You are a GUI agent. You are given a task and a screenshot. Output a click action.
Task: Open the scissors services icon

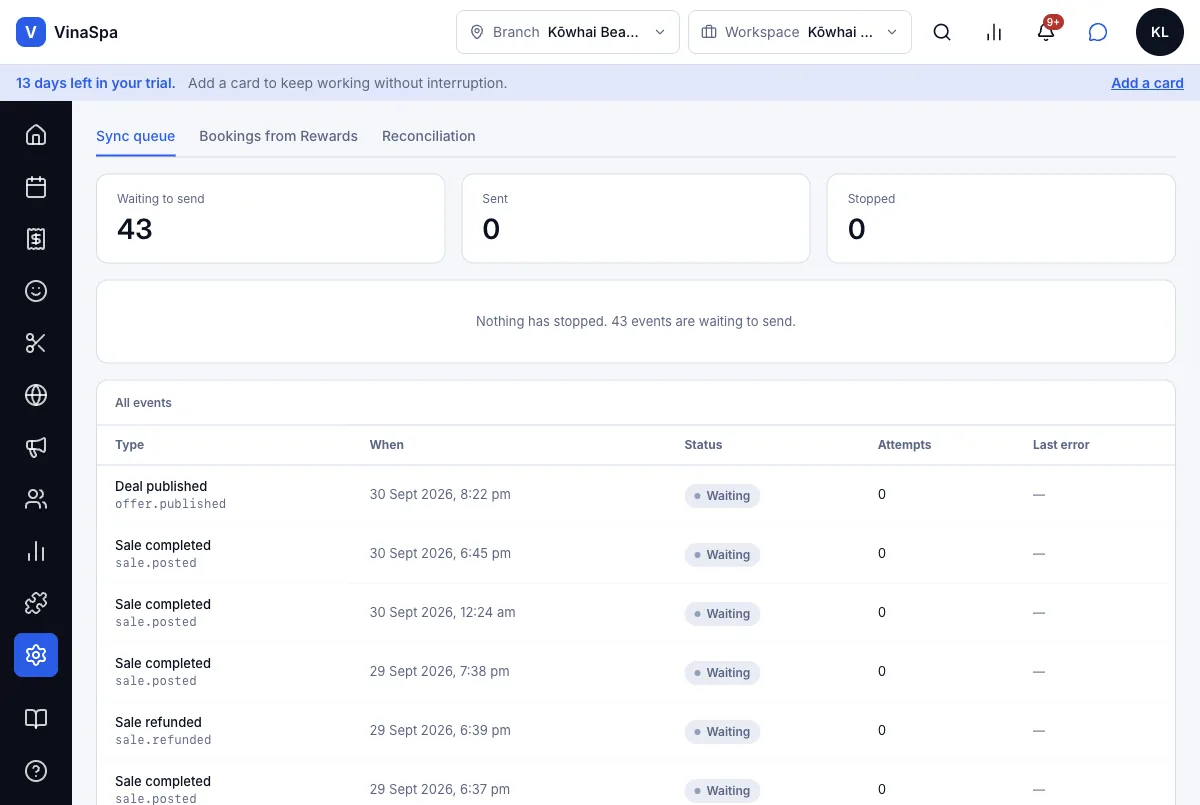pyautogui.click(x=36, y=343)
